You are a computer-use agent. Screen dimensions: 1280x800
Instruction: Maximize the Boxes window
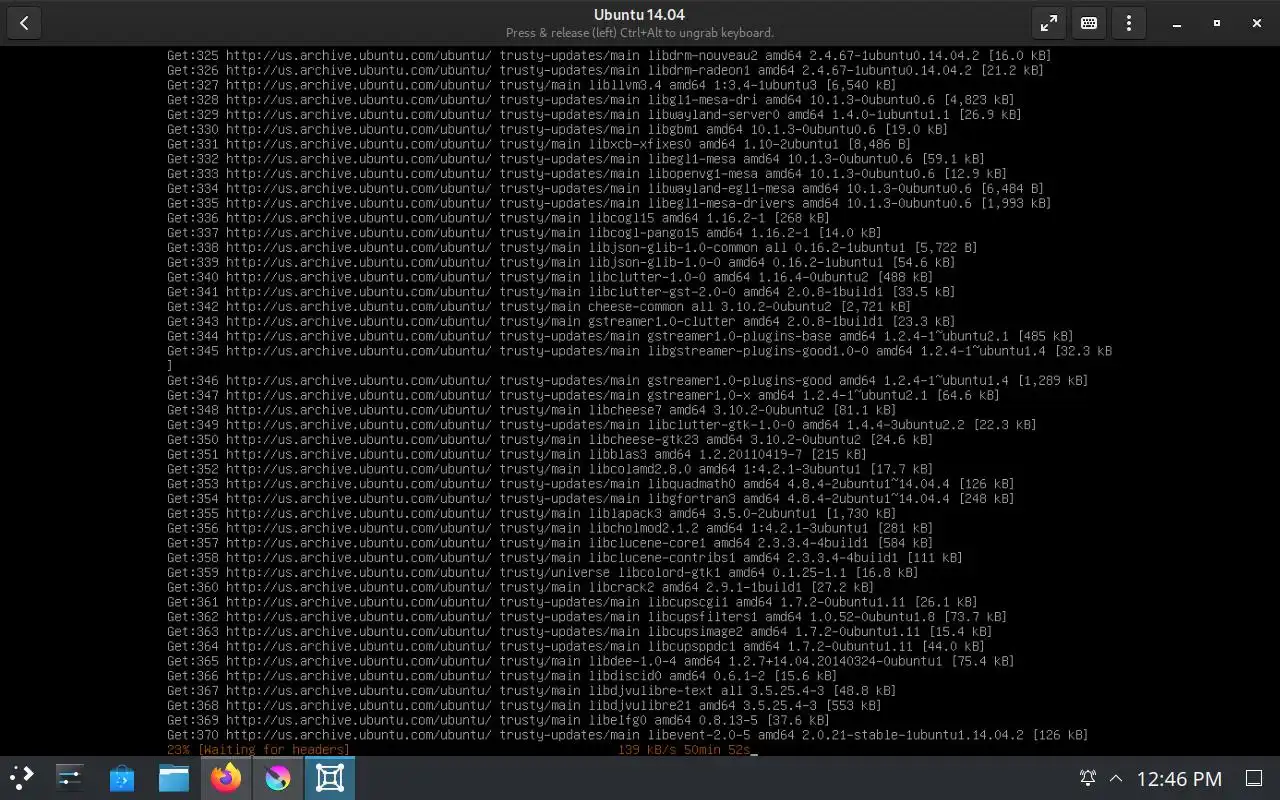(x=1216, y=23)
